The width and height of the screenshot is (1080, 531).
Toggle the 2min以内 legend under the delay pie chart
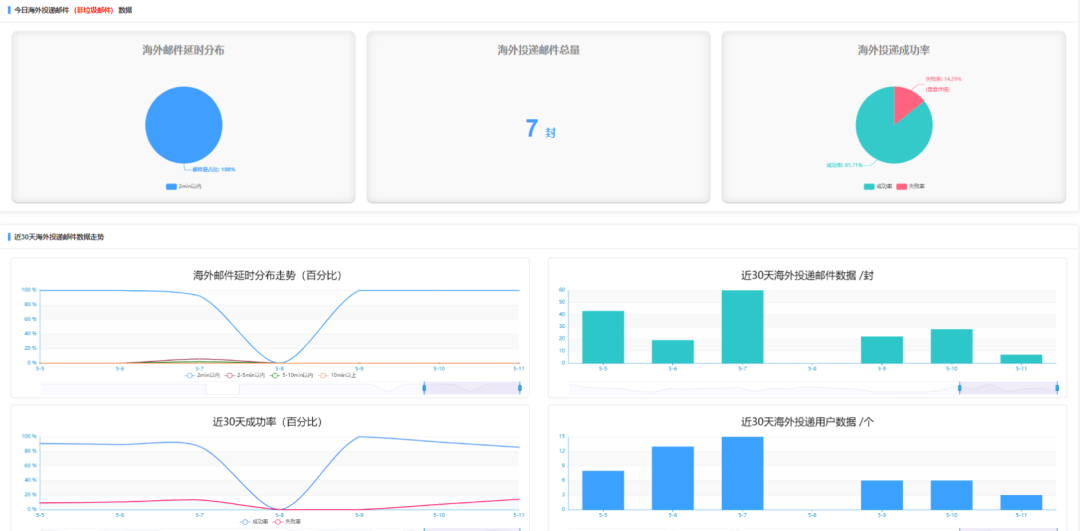[183, 187]
